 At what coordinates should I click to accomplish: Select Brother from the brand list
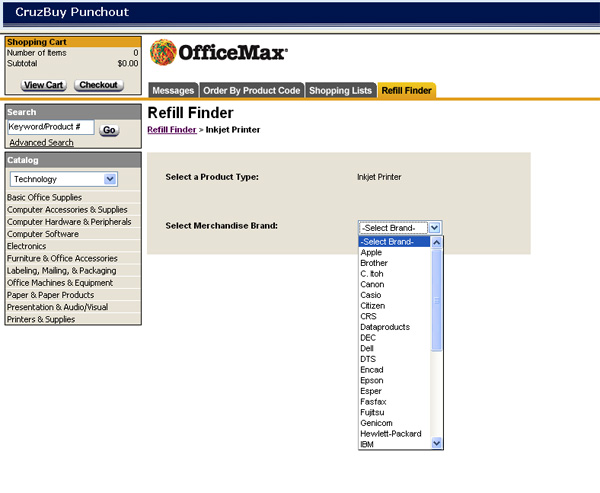tap(394, 263)
